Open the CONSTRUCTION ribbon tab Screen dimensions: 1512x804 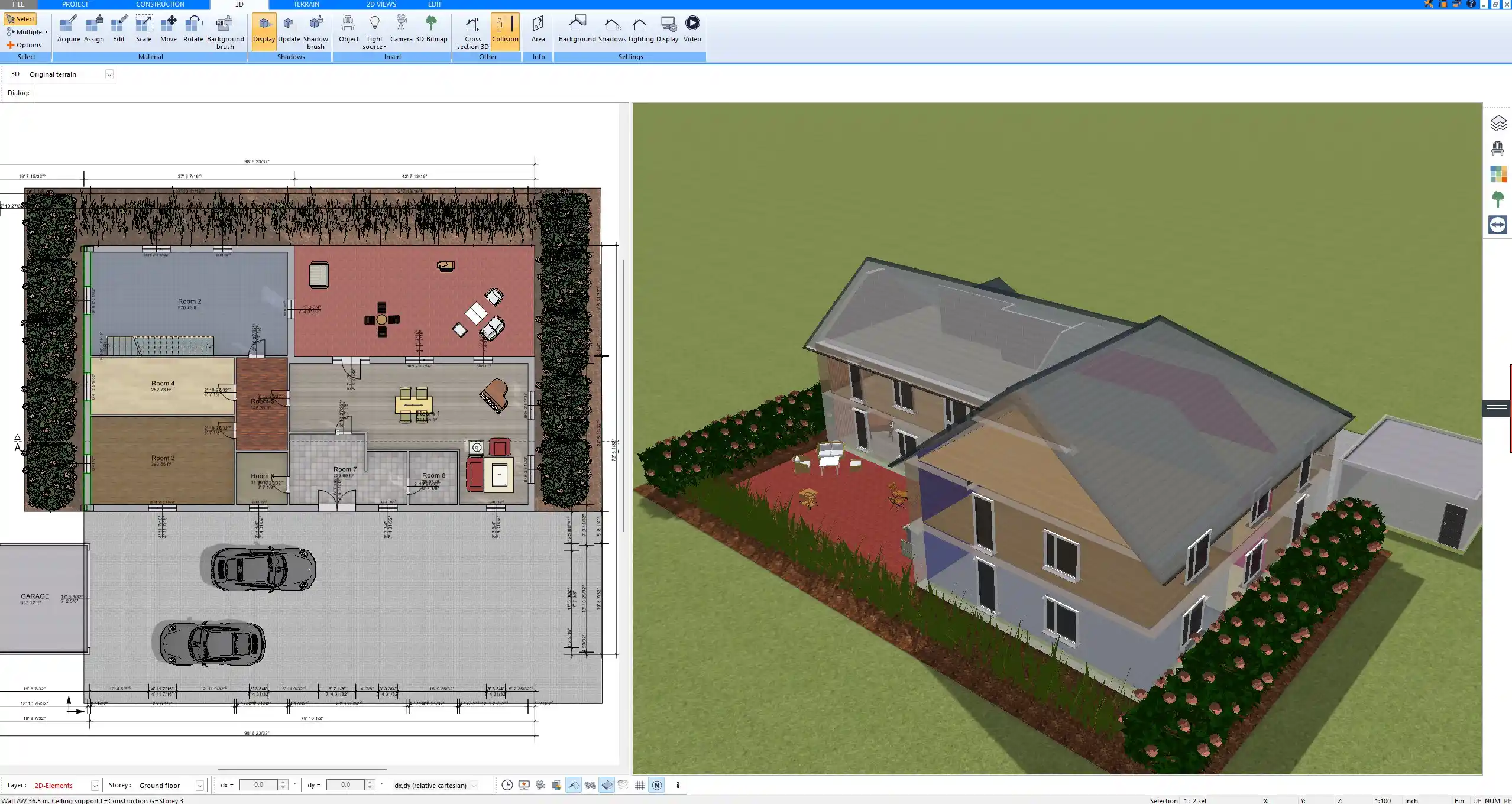160,4
